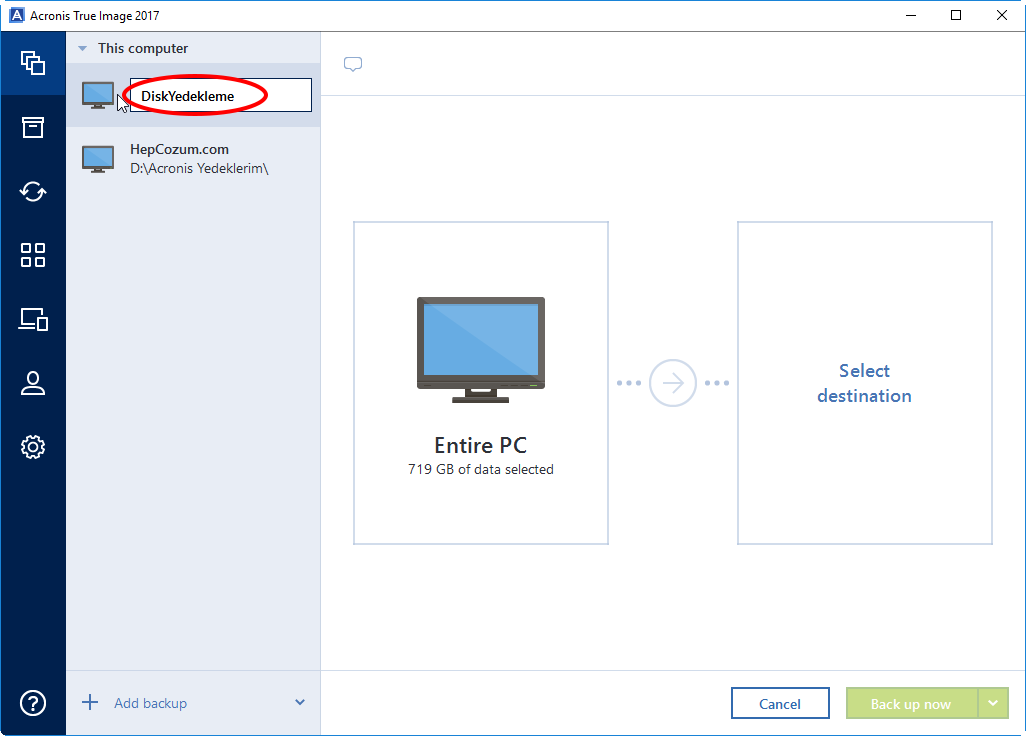Viewport: 1026px width, 736px height.
Task: Click the comment bubble icon
Action: point(353,64)
